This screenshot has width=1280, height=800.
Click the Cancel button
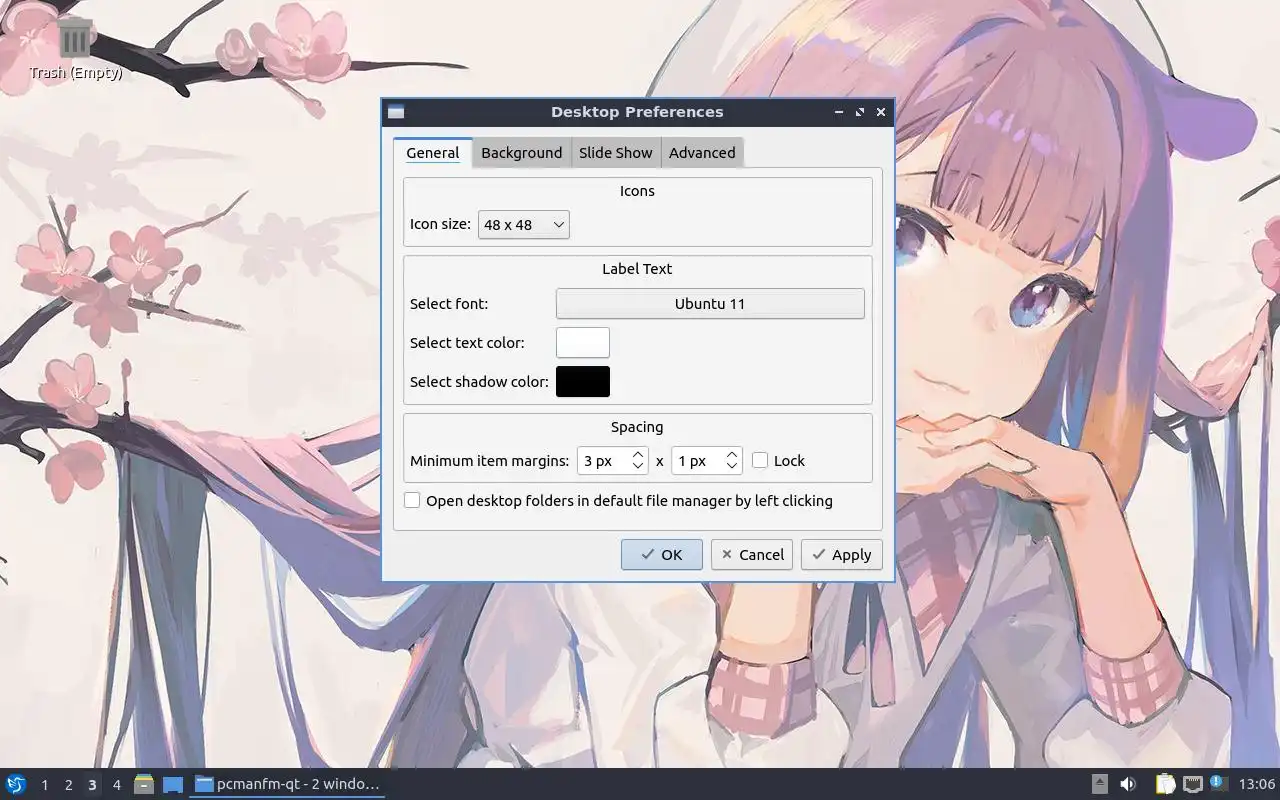[x=752, y=555]
